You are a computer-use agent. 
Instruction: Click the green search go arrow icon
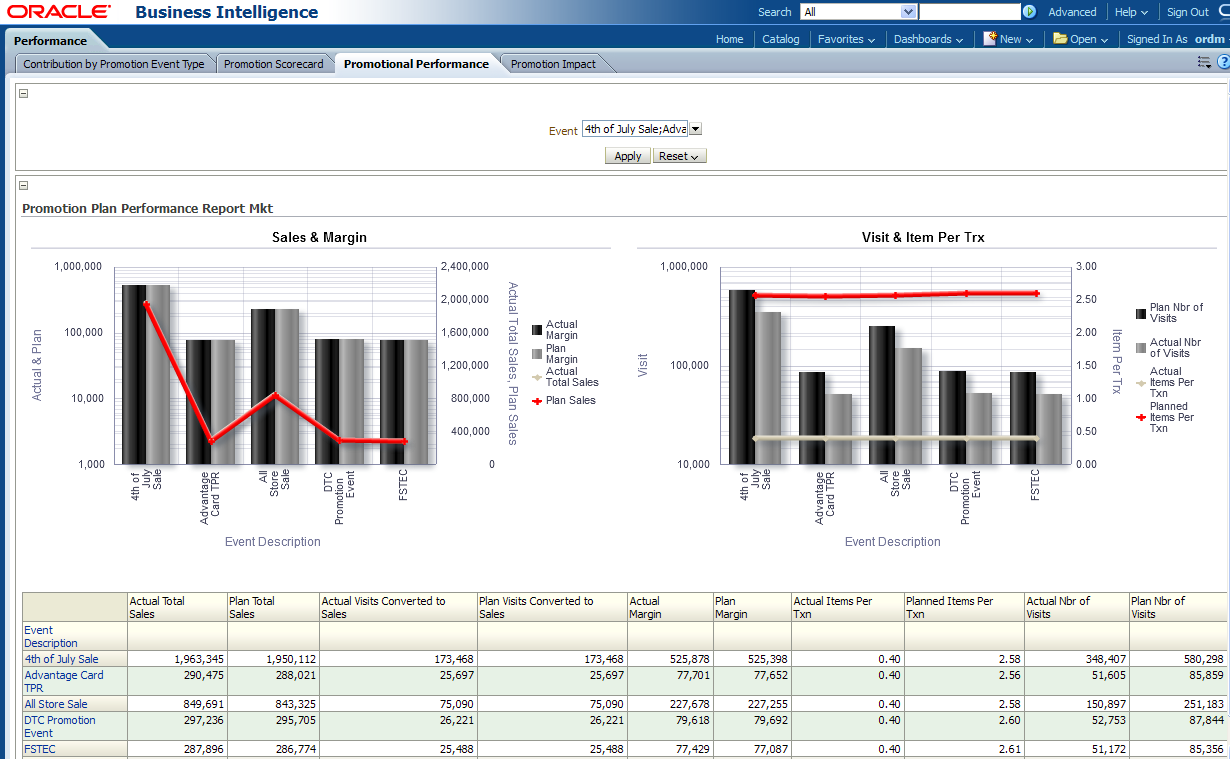(1029, 12)
